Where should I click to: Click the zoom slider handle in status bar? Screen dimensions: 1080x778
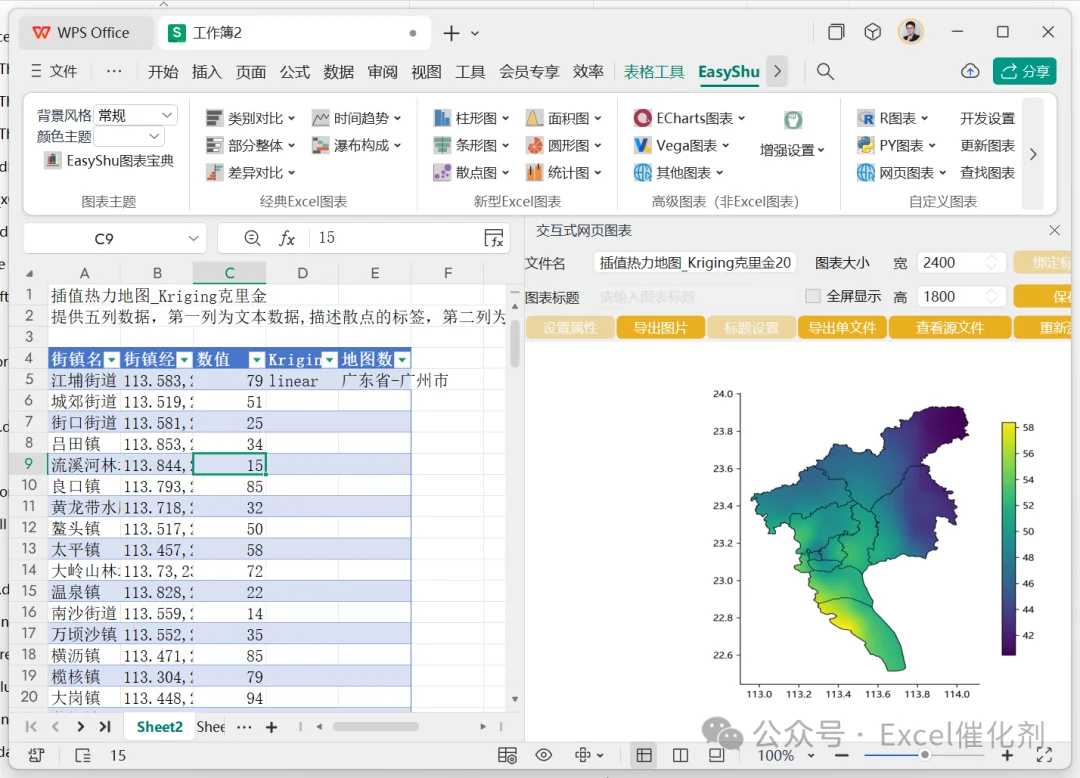coord(924,755)
